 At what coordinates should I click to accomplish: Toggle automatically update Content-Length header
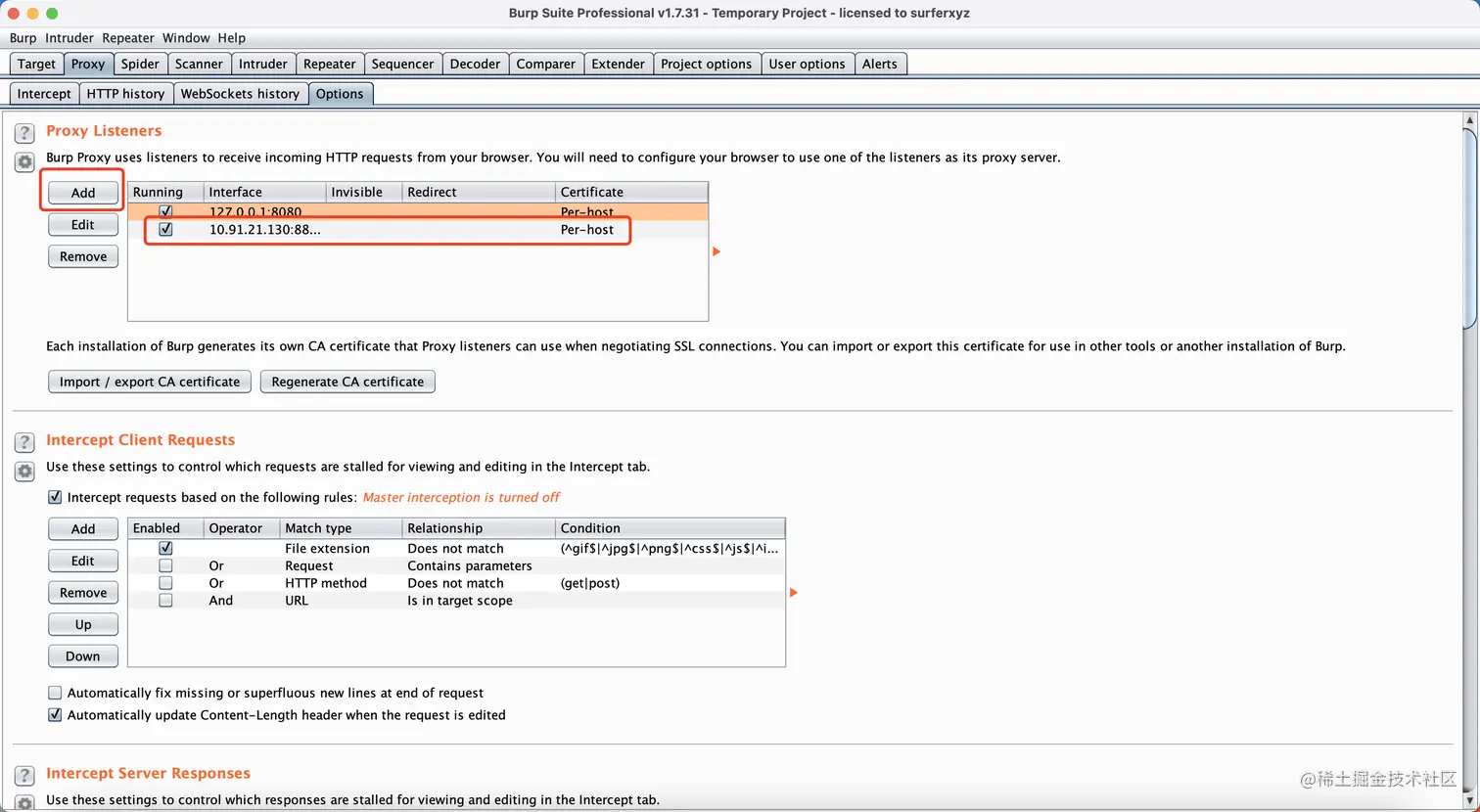tap(55, 715)
